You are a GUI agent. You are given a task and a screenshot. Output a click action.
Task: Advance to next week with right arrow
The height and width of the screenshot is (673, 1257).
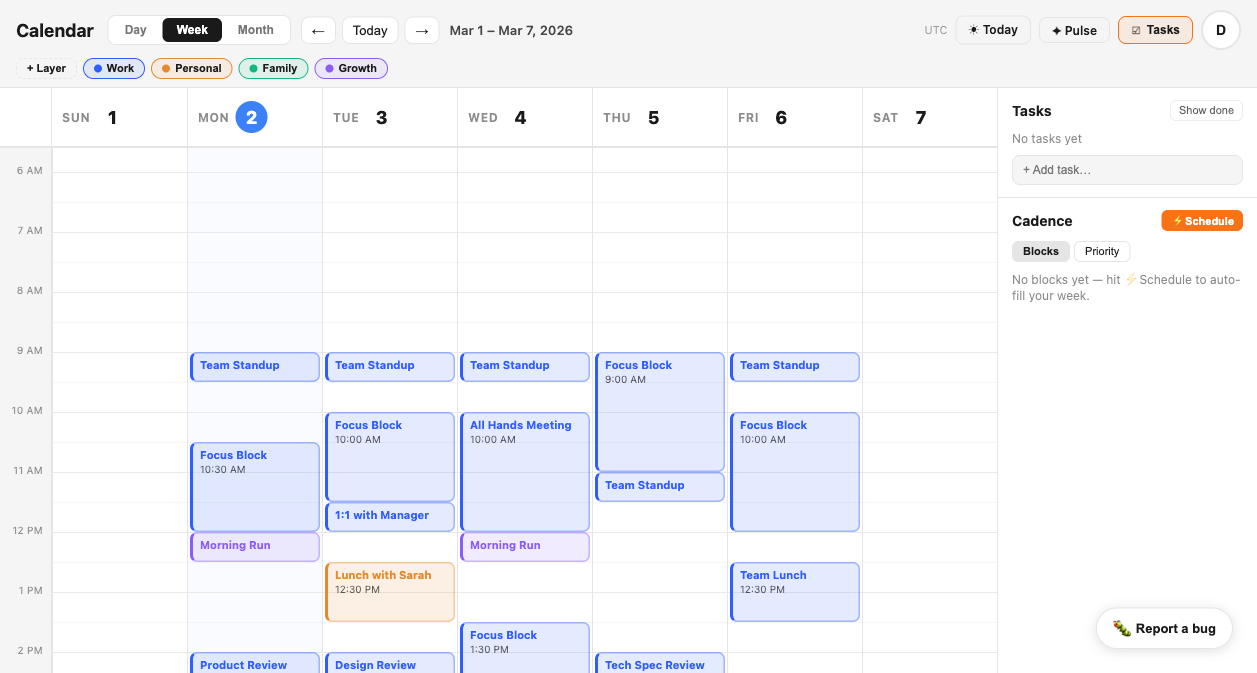[422, 30]
